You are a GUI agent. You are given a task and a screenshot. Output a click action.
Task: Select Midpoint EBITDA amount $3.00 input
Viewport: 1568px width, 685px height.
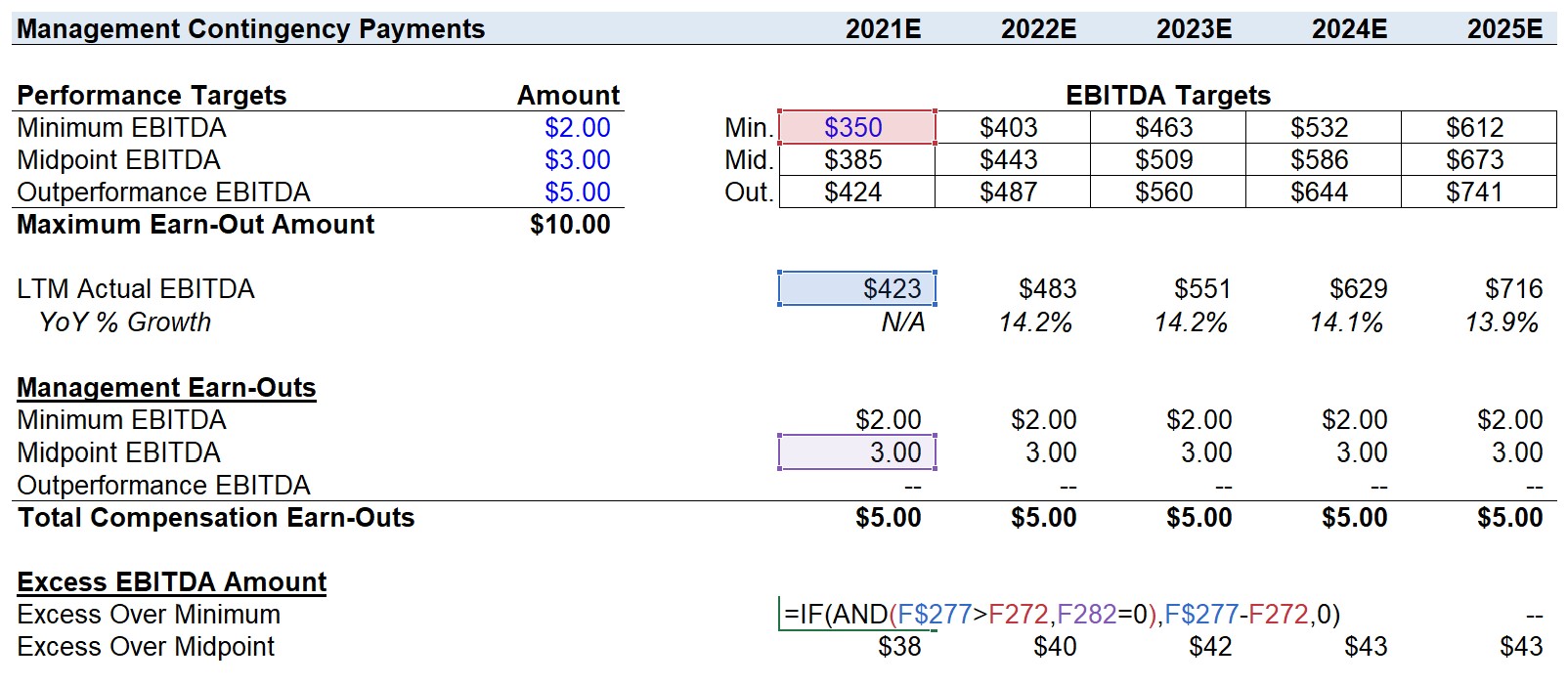point(577,159)
